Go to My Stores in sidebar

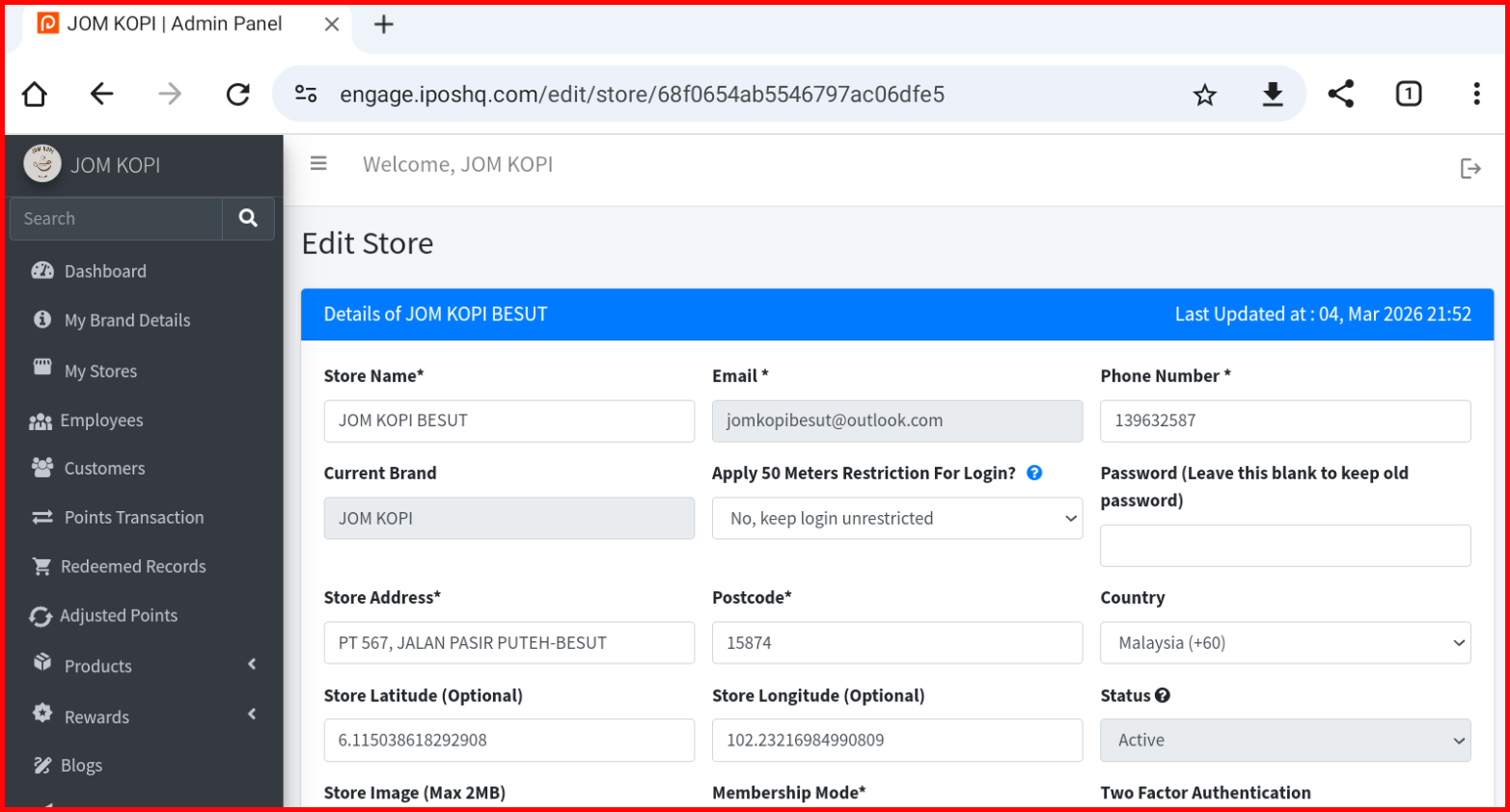click(100, 371)
